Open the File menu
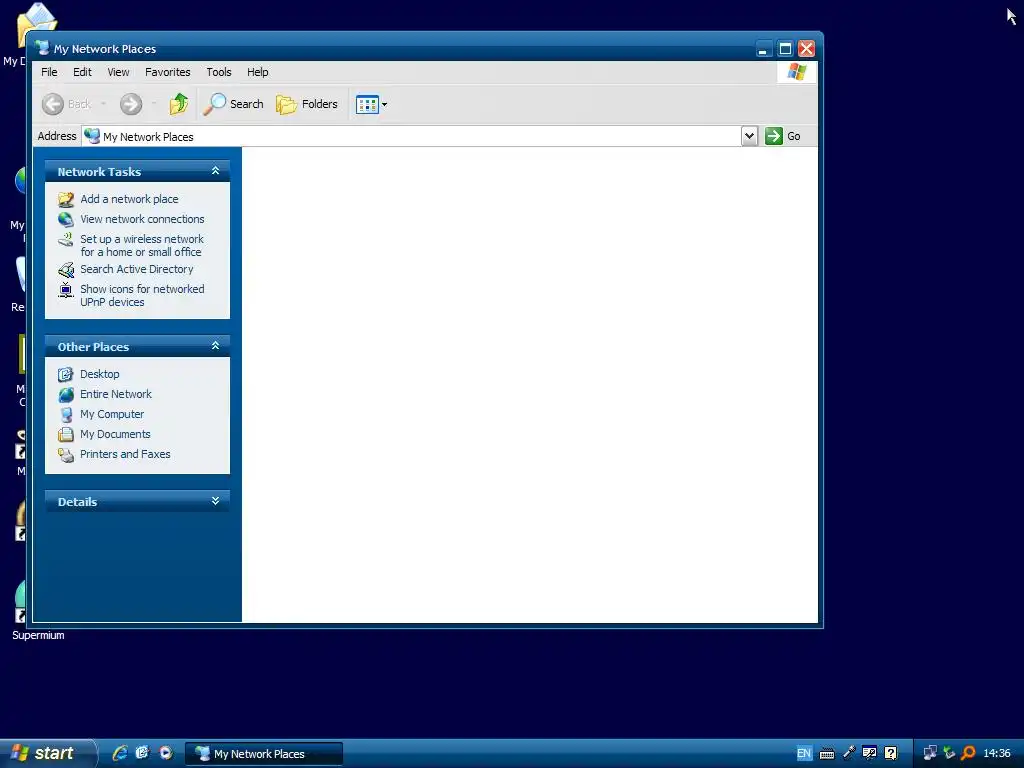This screenshot has height=768, width=1024. pos(49,72)
